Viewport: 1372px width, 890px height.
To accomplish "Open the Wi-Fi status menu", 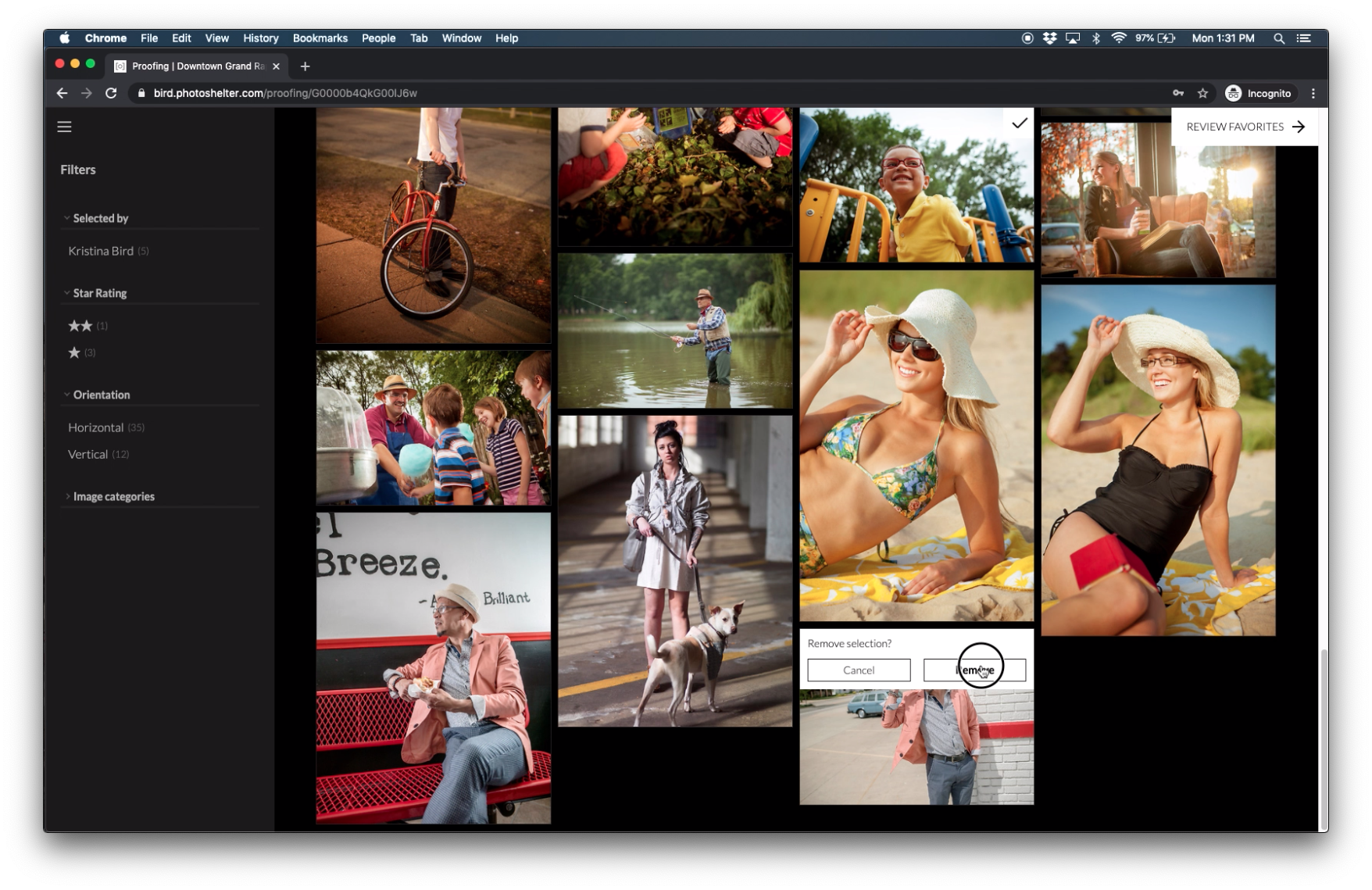I will point(1119,38).
